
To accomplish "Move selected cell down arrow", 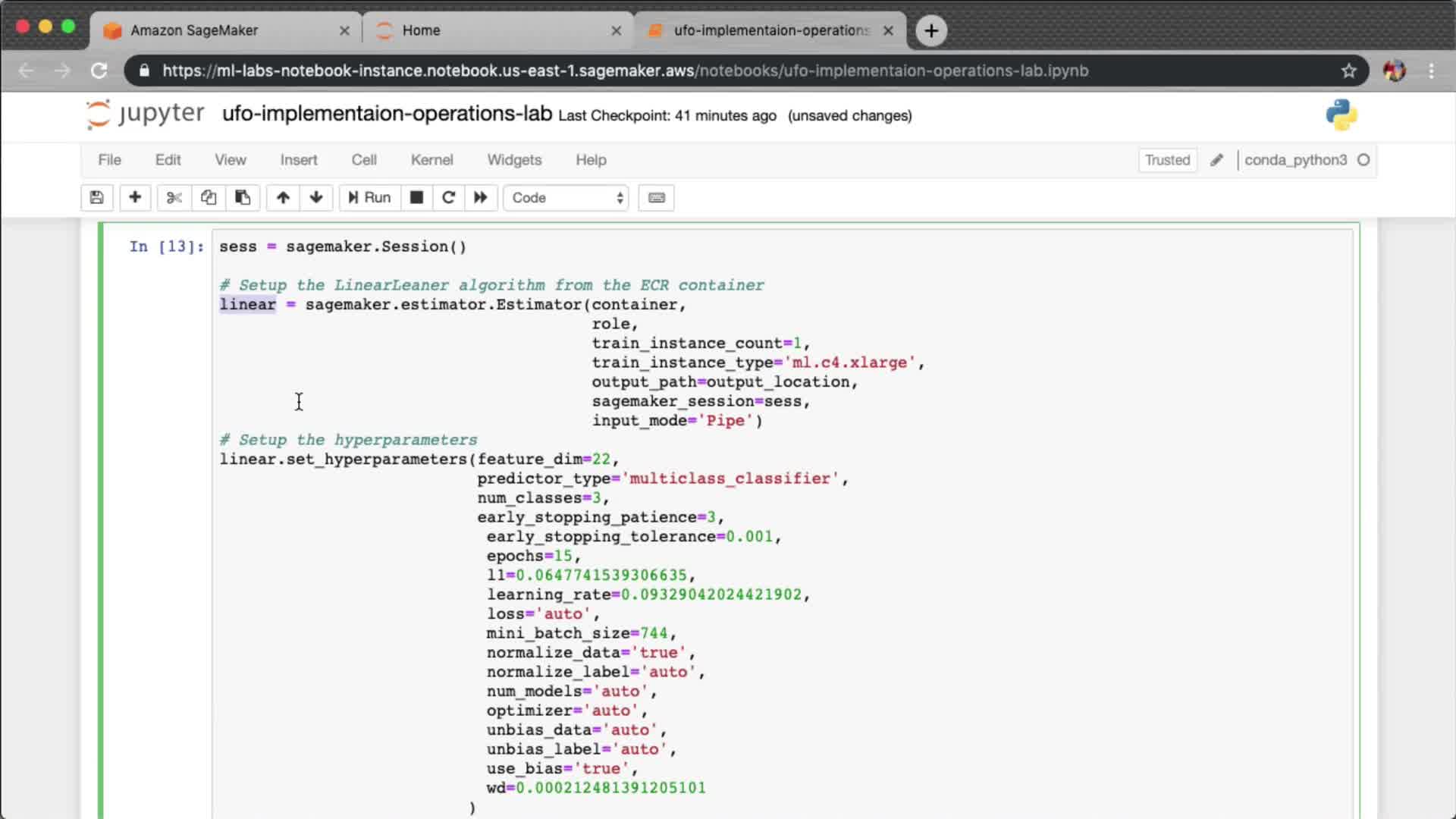I will [x=316, y=198].
